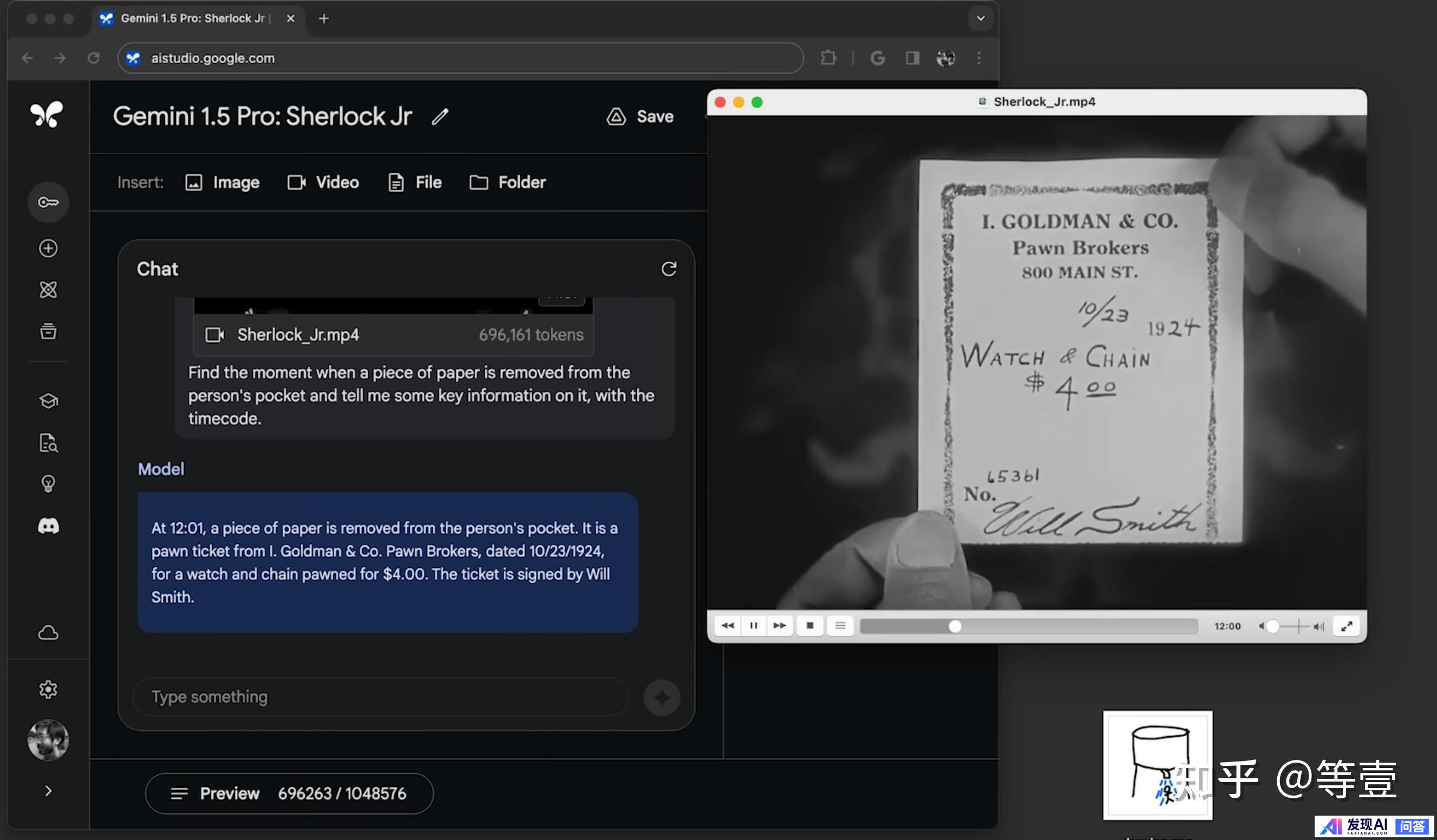
Task: Stop the Sherlock_Jr.mp4 video playback
Action: pyautogui.click(x=810, y=626)
